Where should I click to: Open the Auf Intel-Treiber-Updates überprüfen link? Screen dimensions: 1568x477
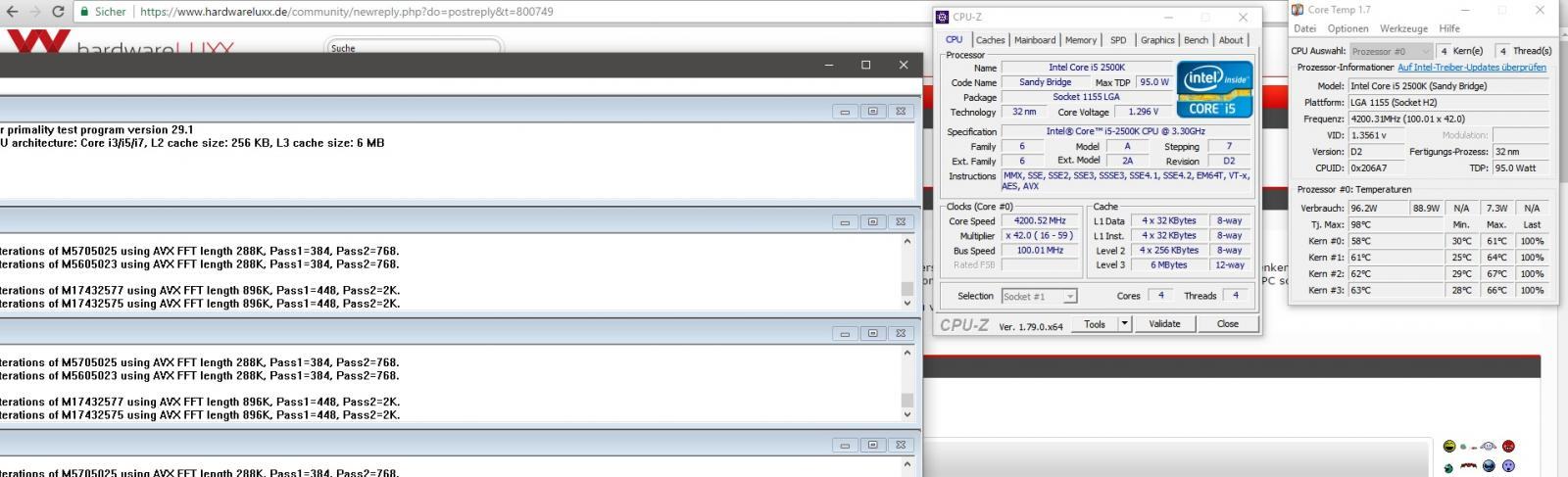[x=1471, y=68]
